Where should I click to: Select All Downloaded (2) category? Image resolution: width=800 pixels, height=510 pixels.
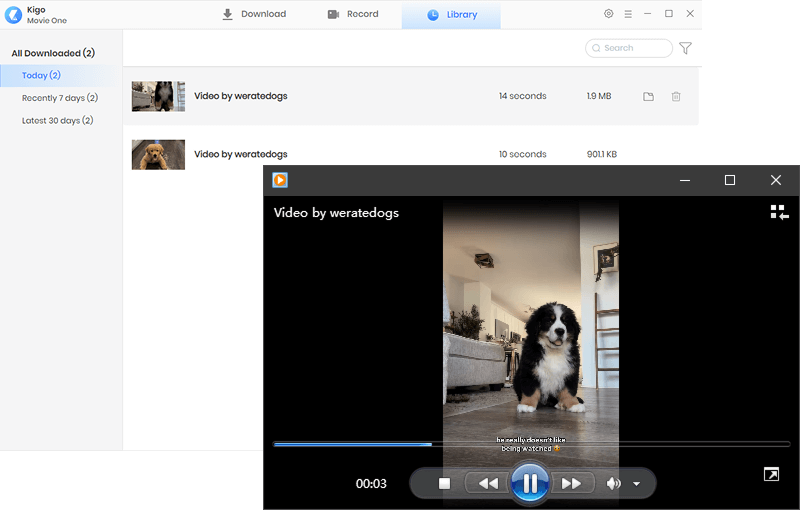tap(53, 53)
